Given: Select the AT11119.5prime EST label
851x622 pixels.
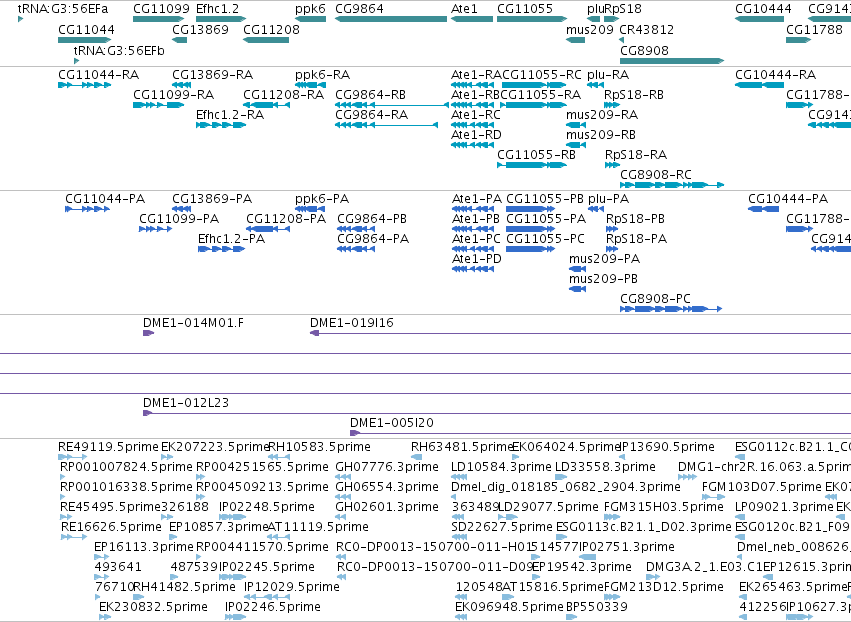Looking at the screenshot, I should (318, 527).
